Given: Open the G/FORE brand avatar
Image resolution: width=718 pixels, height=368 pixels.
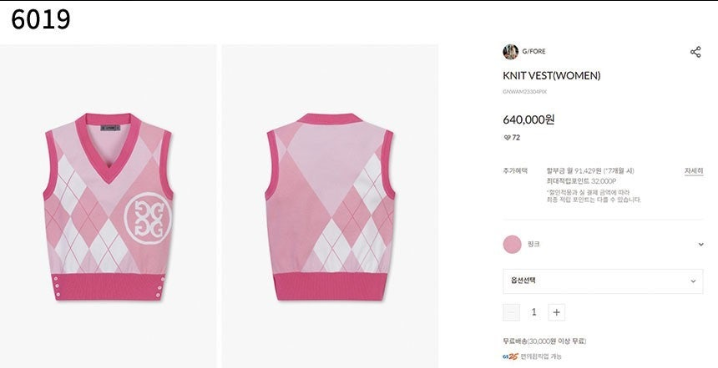Looking at the screenshot, I should [510, 52].
